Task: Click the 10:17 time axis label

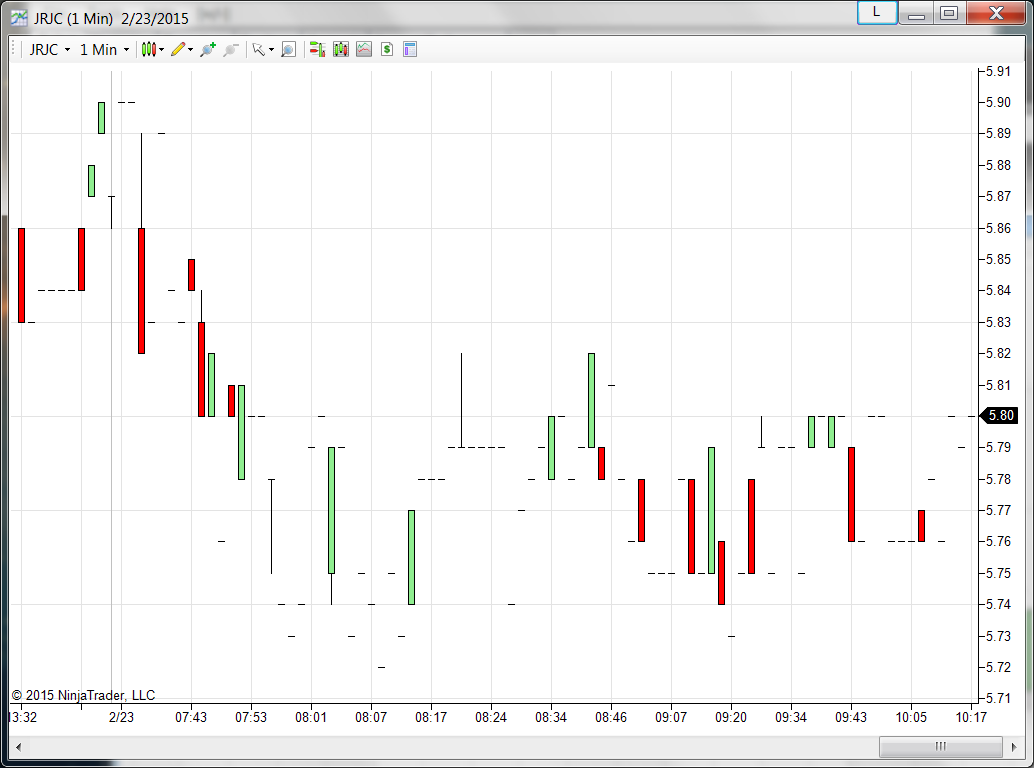Action: [971, 717]
